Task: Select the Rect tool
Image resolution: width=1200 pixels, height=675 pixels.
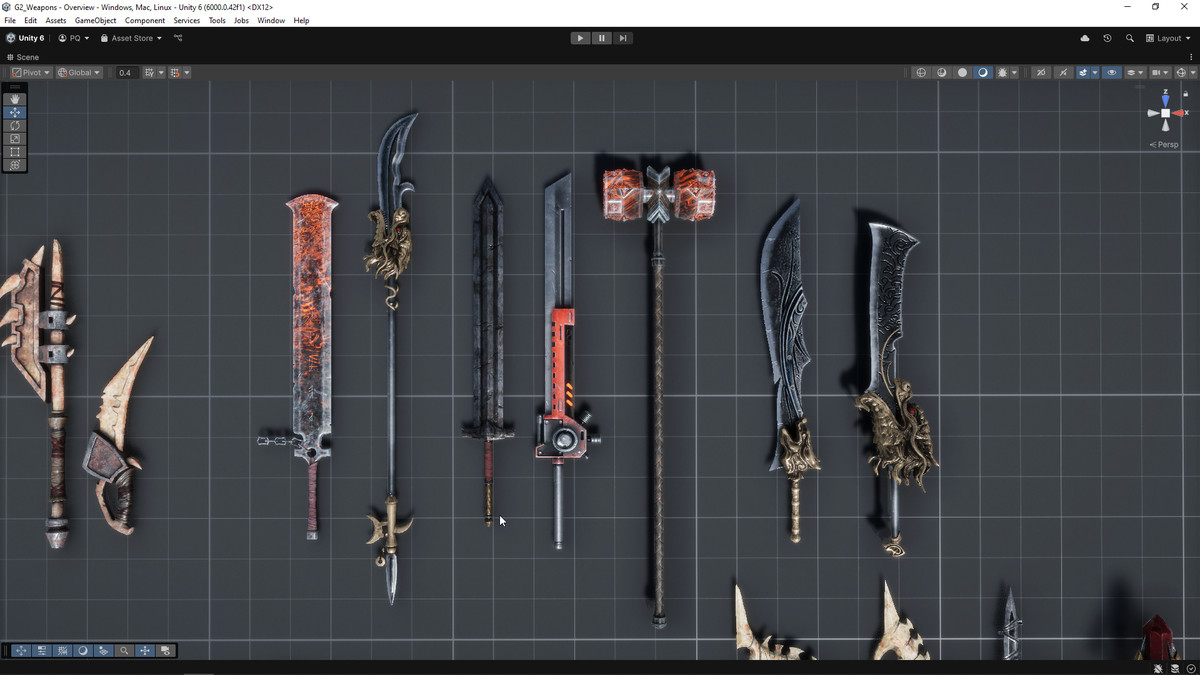Action: [x=15, y=151]
